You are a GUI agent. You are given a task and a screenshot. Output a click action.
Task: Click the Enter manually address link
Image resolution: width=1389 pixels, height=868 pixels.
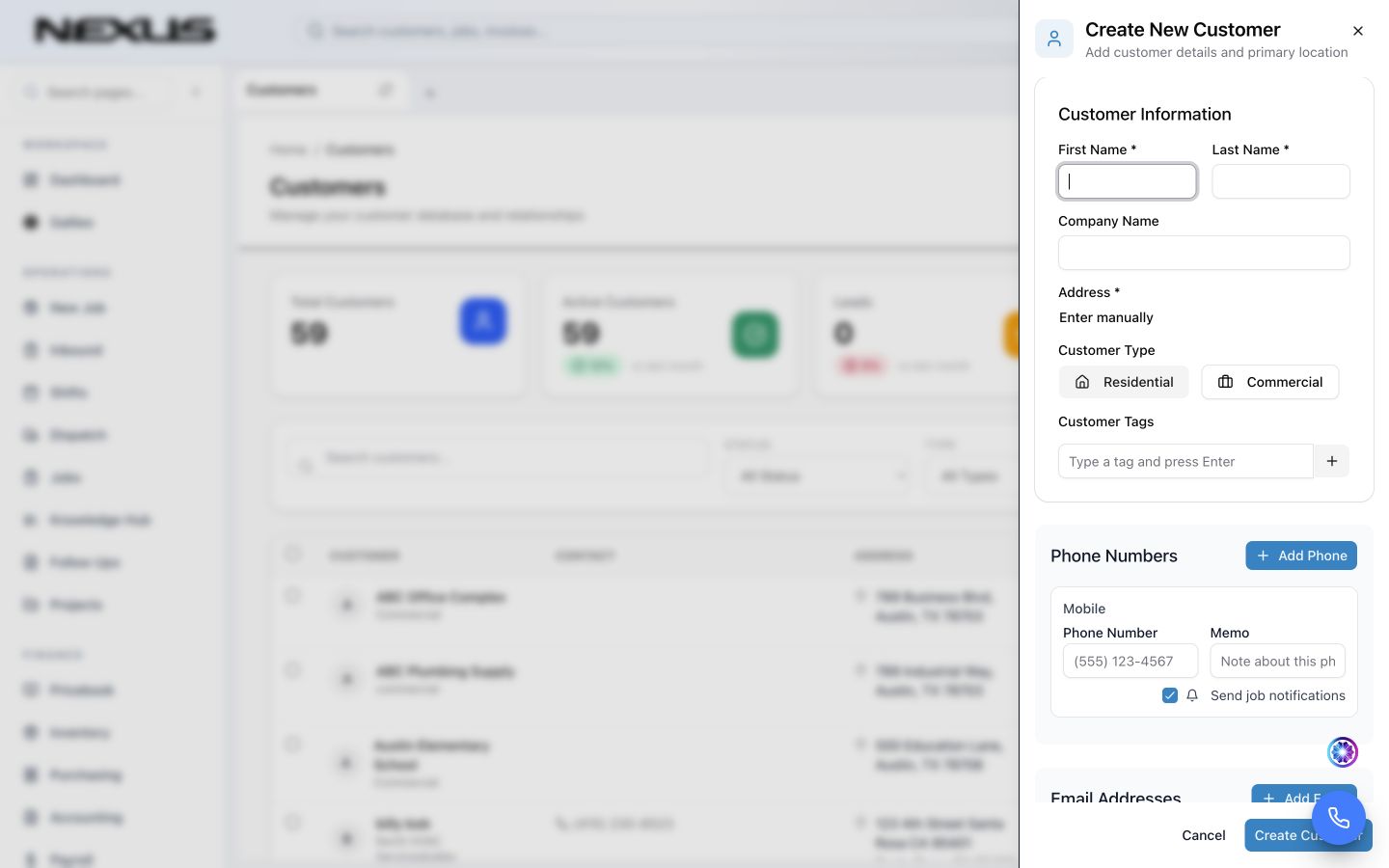pyautogui.click(x=1105, y=317)
